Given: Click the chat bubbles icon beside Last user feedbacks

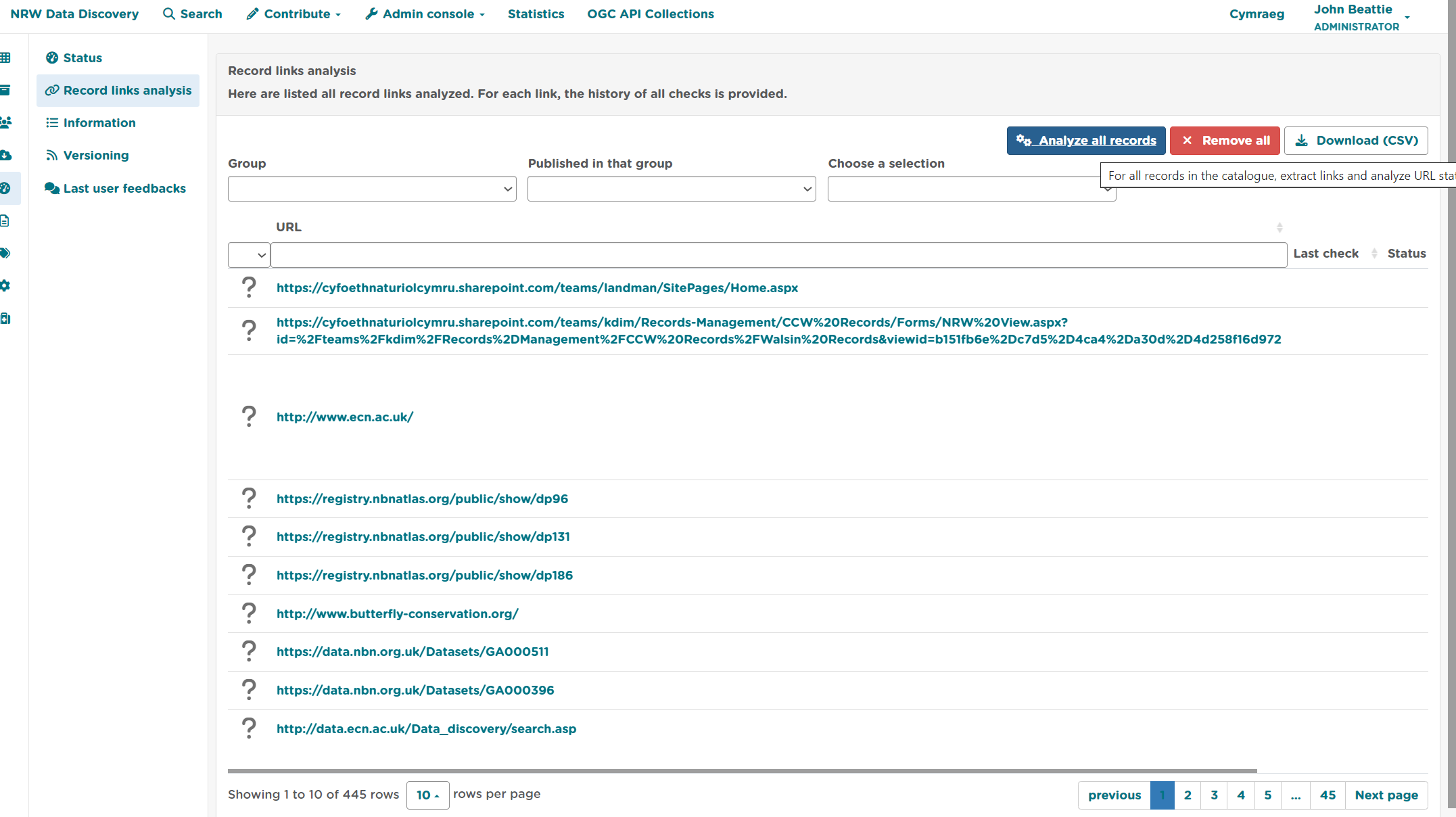Looking at the screenshot, I should point(52,188).
